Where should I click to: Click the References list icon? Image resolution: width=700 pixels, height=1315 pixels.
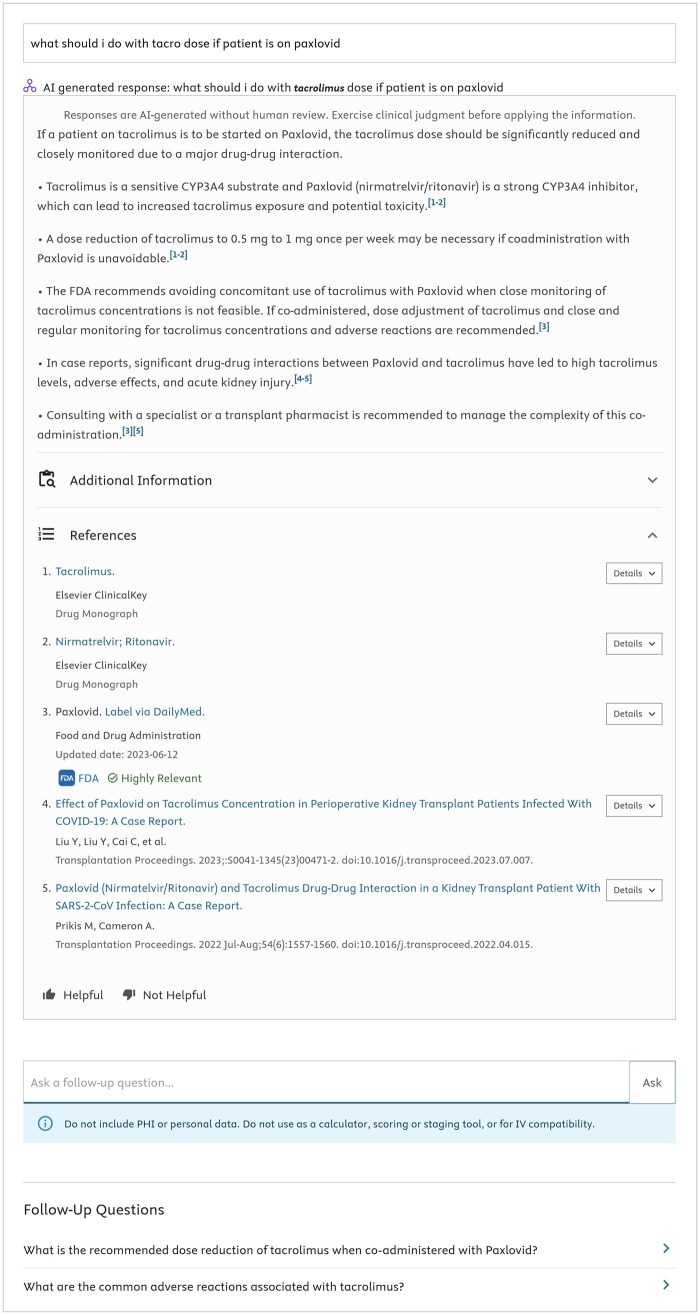coord(46,534)
